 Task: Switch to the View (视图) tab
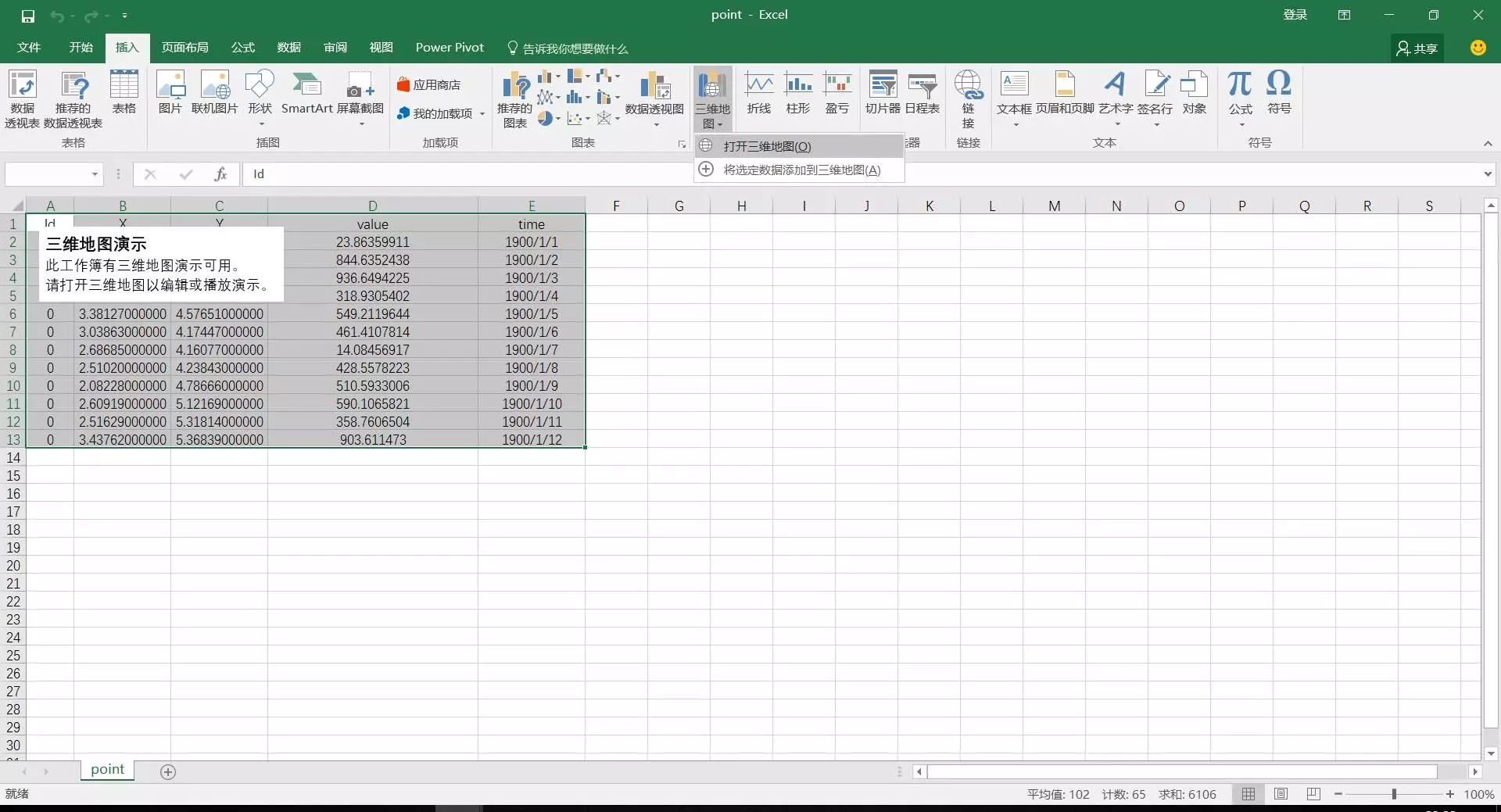pos(382,48)
